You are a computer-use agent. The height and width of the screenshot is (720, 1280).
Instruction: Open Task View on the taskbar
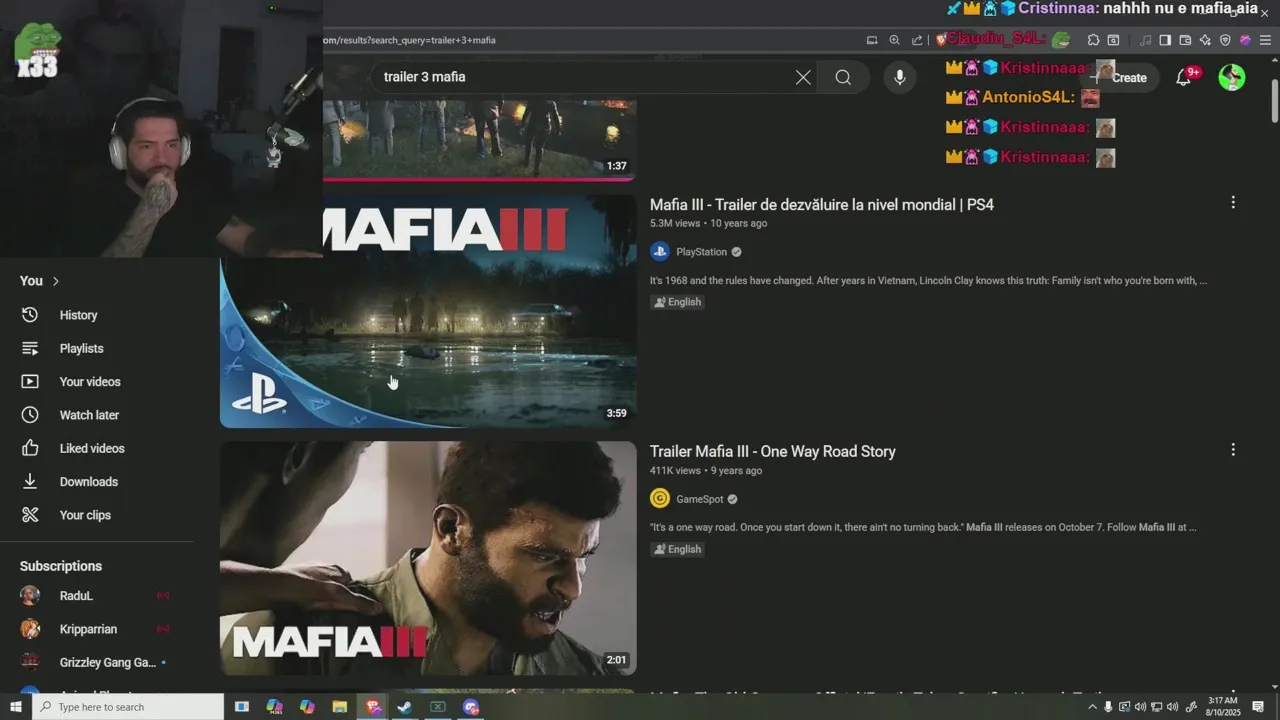[x=242, y=707]
